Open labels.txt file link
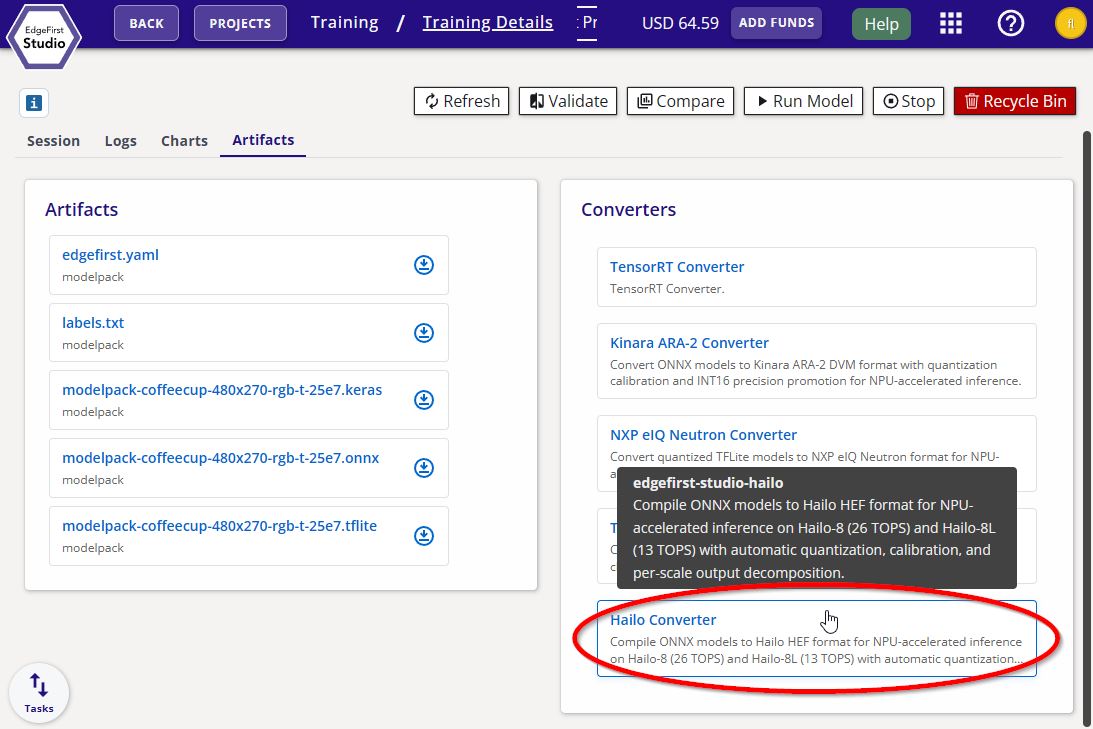This screenshot has height=729, width=1093. point(93,323)
